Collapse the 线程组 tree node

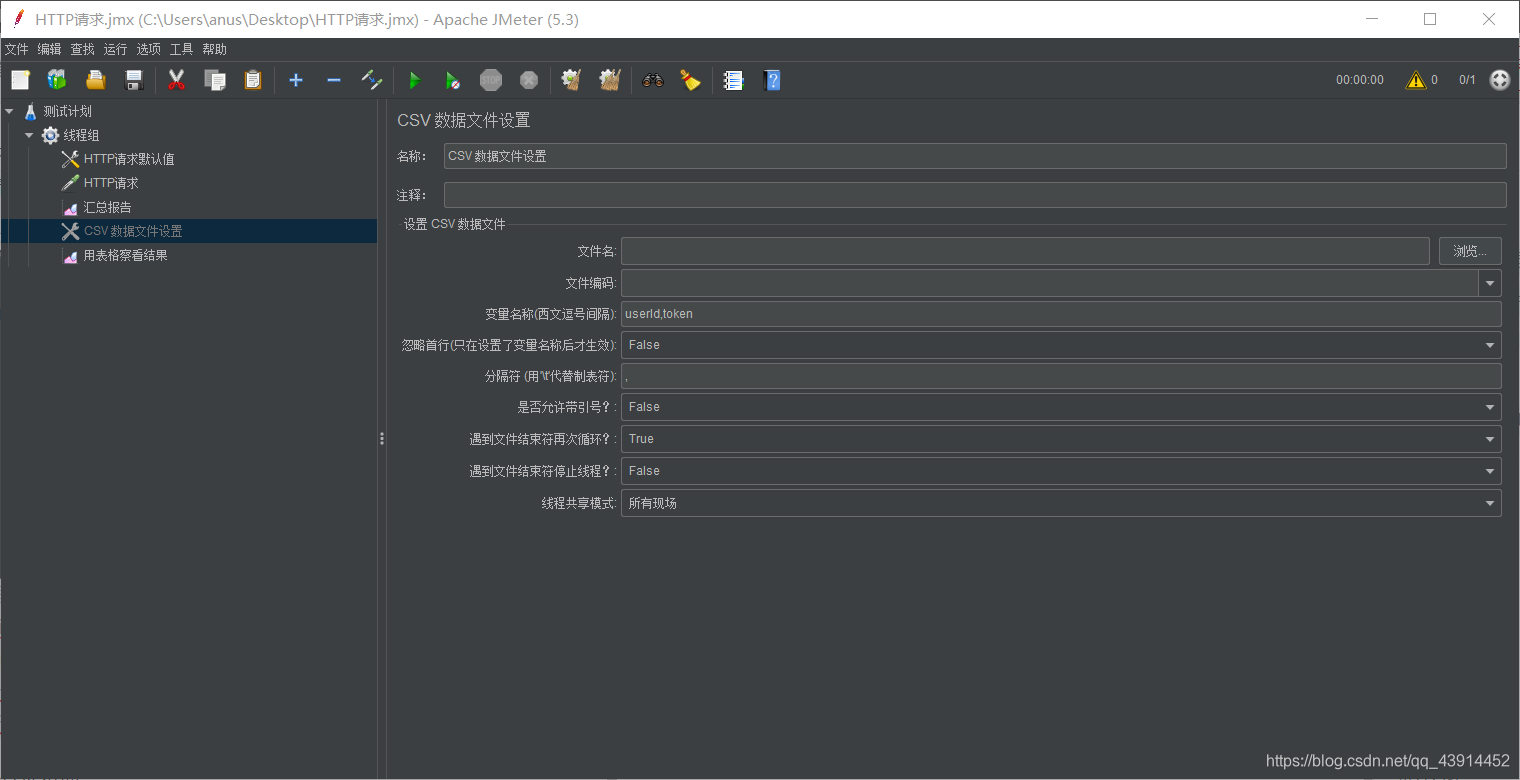[29, 135]
